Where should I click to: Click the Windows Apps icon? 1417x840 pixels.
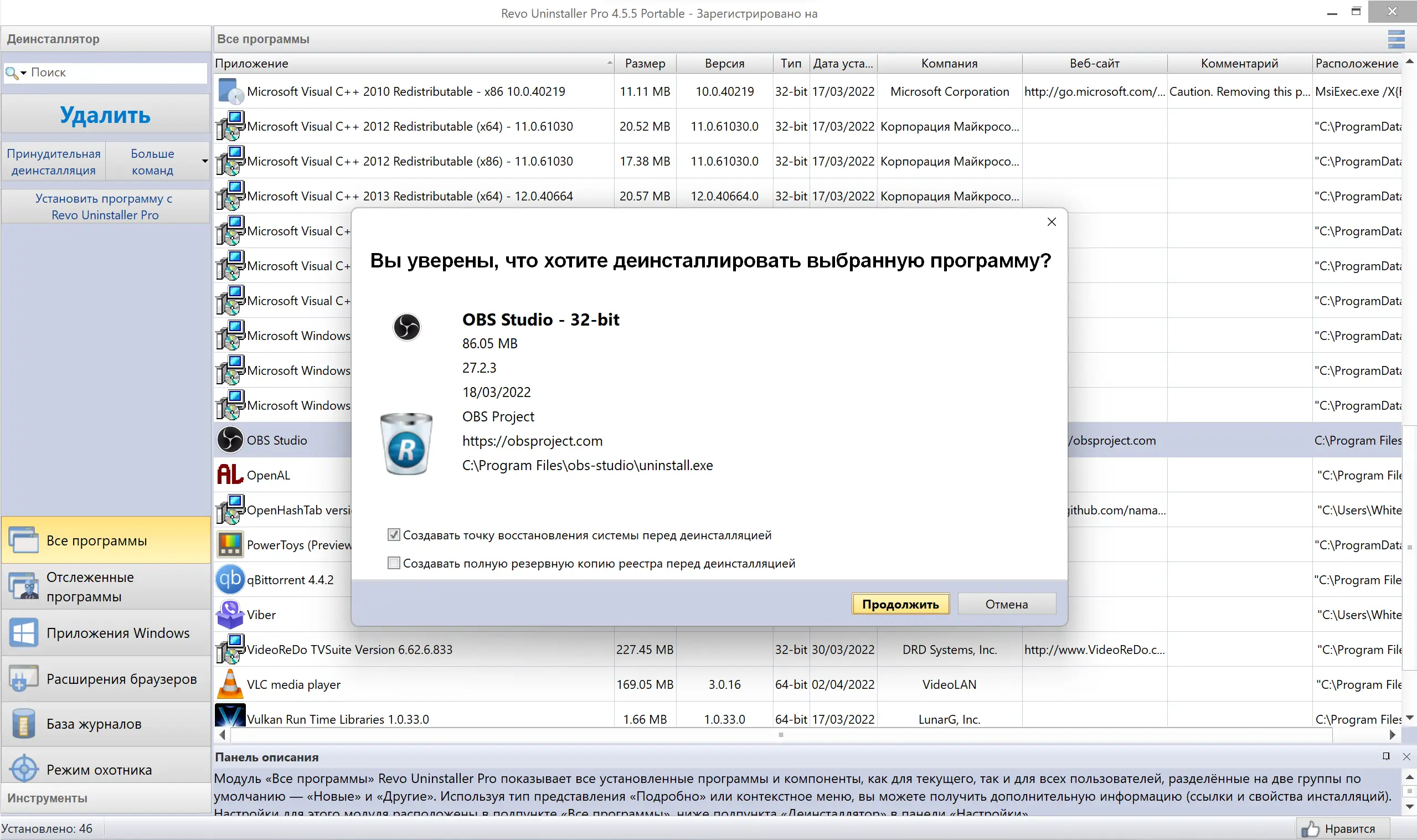point(24,632)
